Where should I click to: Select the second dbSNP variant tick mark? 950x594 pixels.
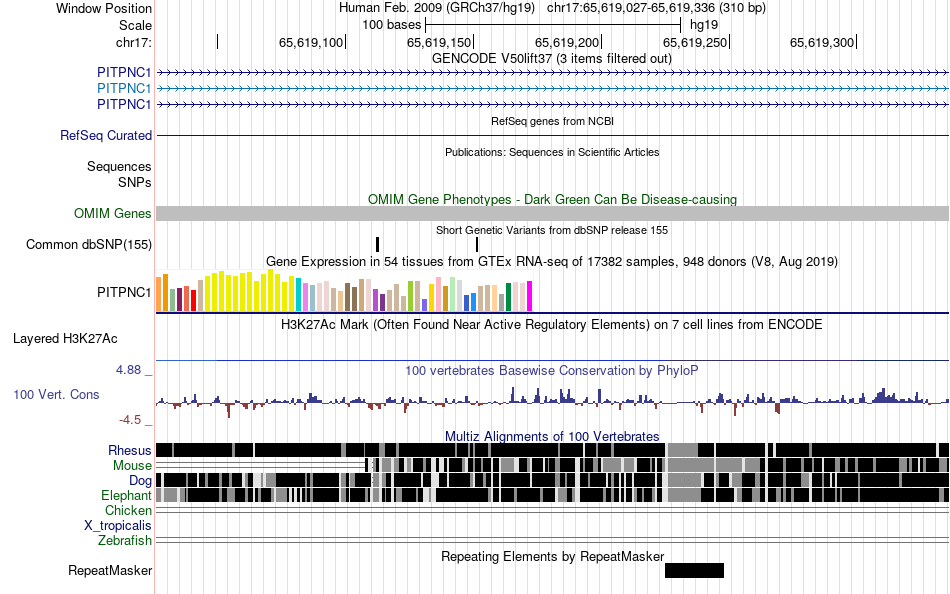pyautogui.click(x=477, y=244)
